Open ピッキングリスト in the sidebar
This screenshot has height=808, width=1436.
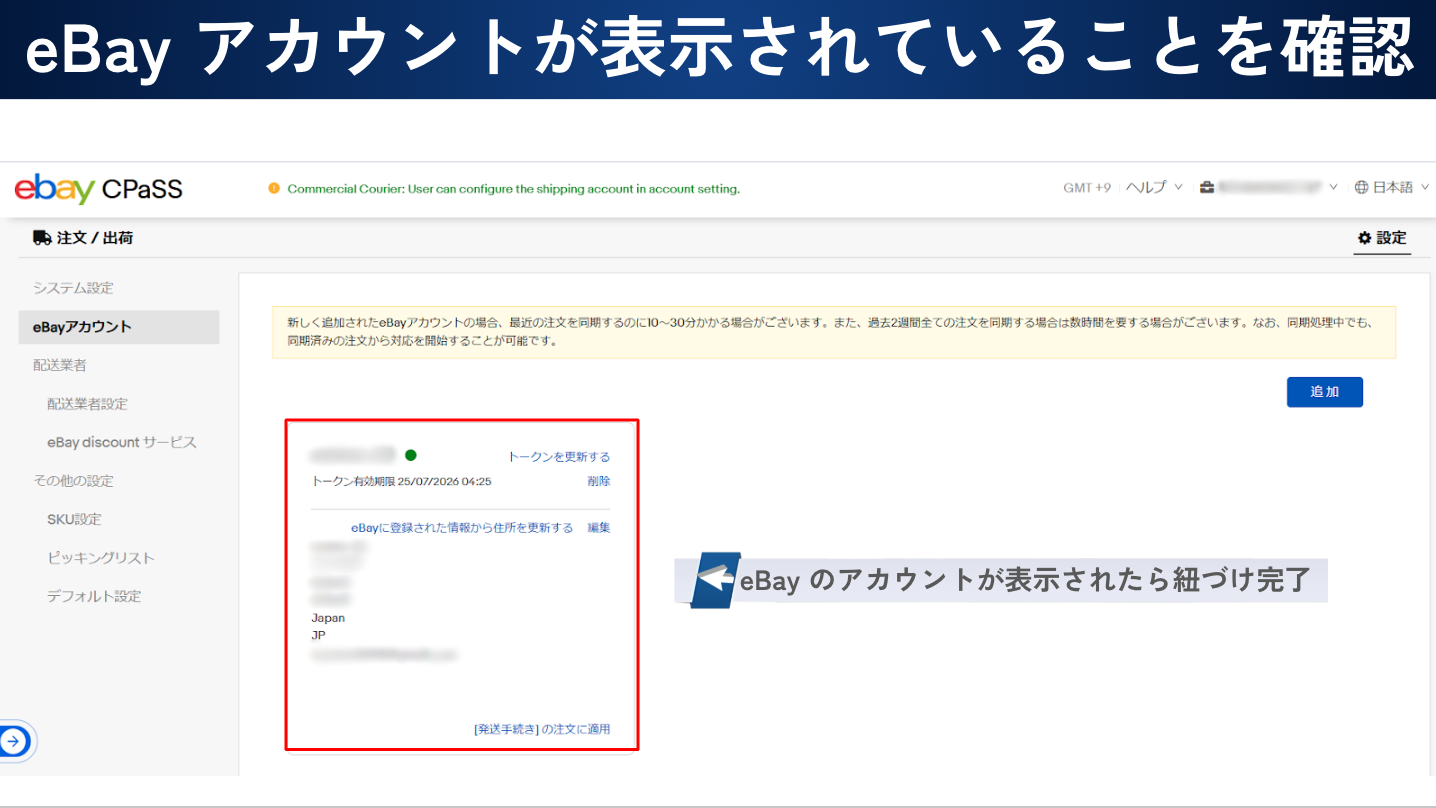(101, 558)
